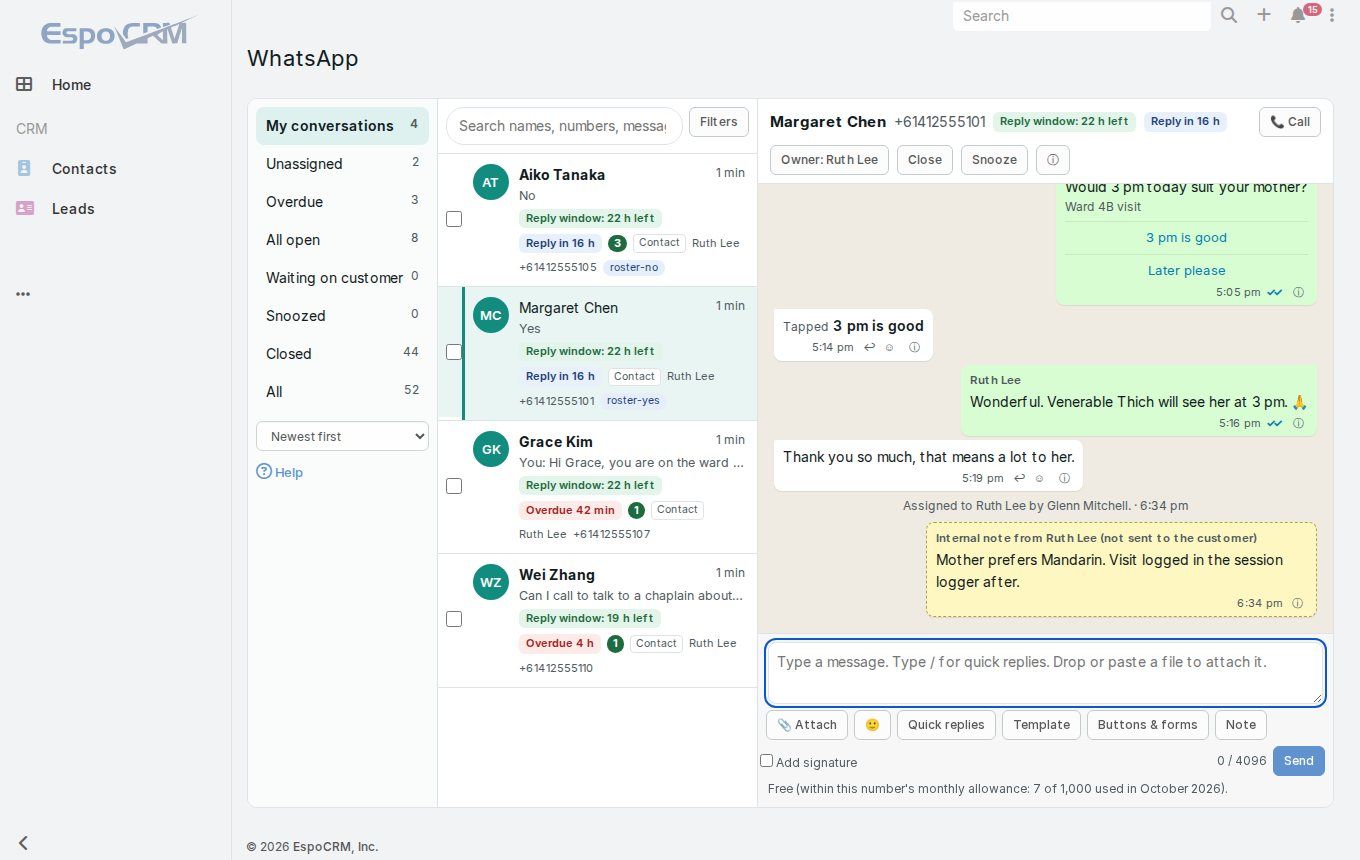The height and width of the screenshot is (860, 1360).
Task: Click the Close conversation button
Action: (x=925, y=160)
